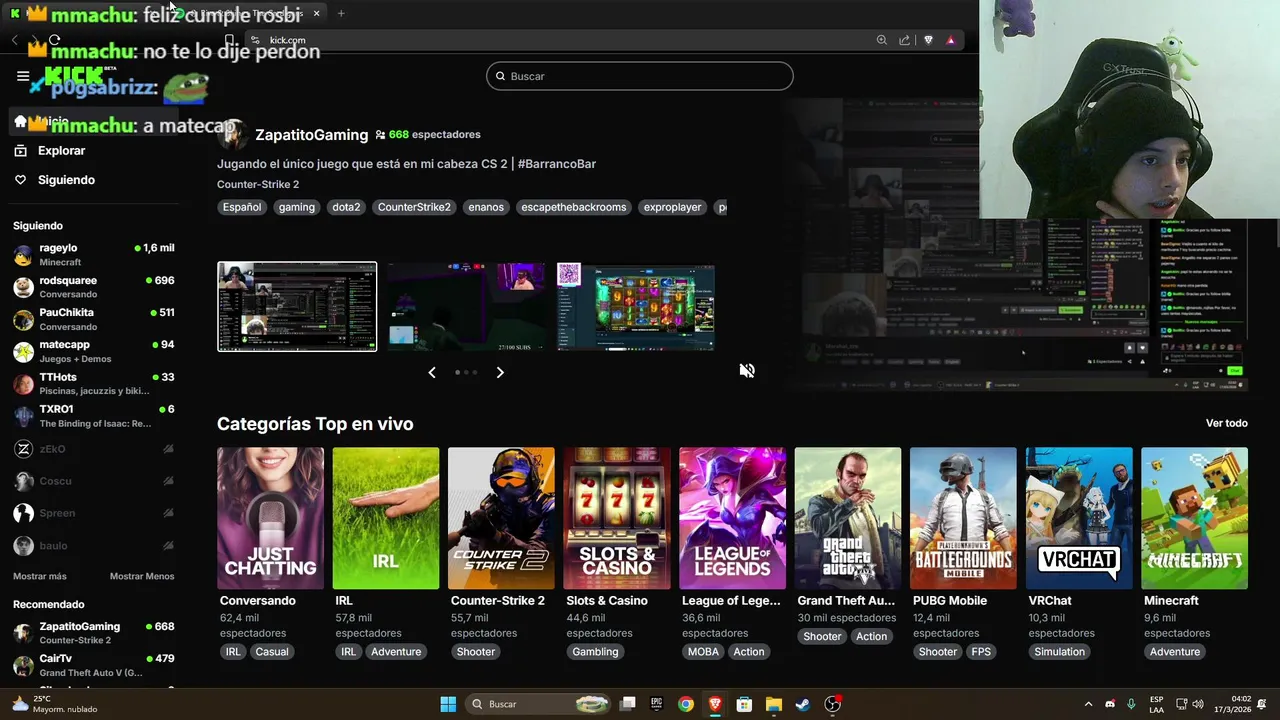Viewport: 1280px width, 720px height.
Task: Open PUBG Mobile category card
Action: coord(963,518)
